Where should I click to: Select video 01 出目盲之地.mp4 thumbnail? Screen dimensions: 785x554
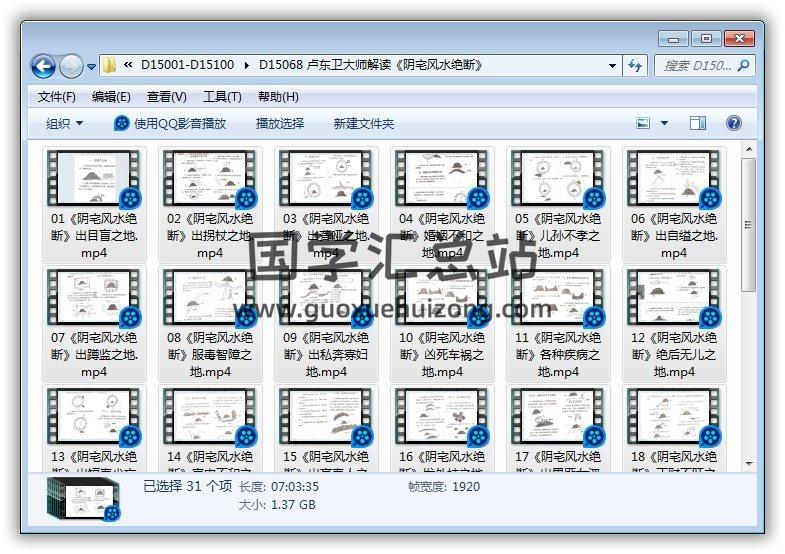[x=94, y=179]
